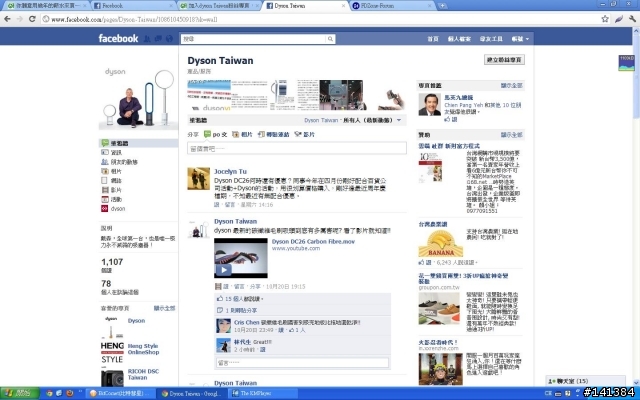640x400 pixels.
Task: Select the link share icon in the composer
Action: [x=261, y=134]
